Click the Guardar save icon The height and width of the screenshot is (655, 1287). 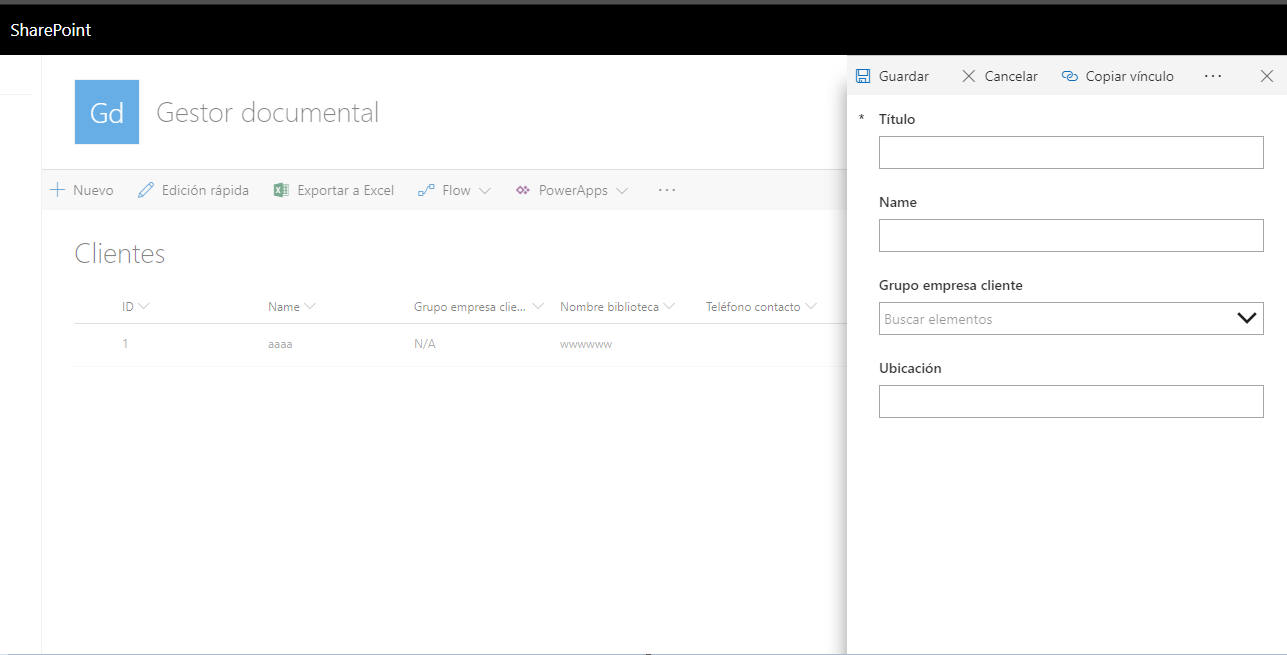pos(863,76)
